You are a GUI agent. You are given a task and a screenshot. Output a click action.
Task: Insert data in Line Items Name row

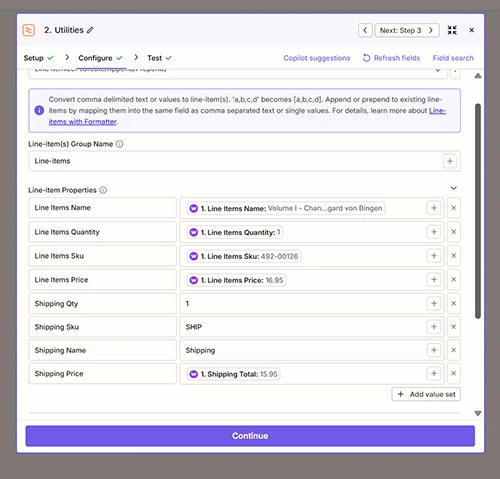pos(434,208)
